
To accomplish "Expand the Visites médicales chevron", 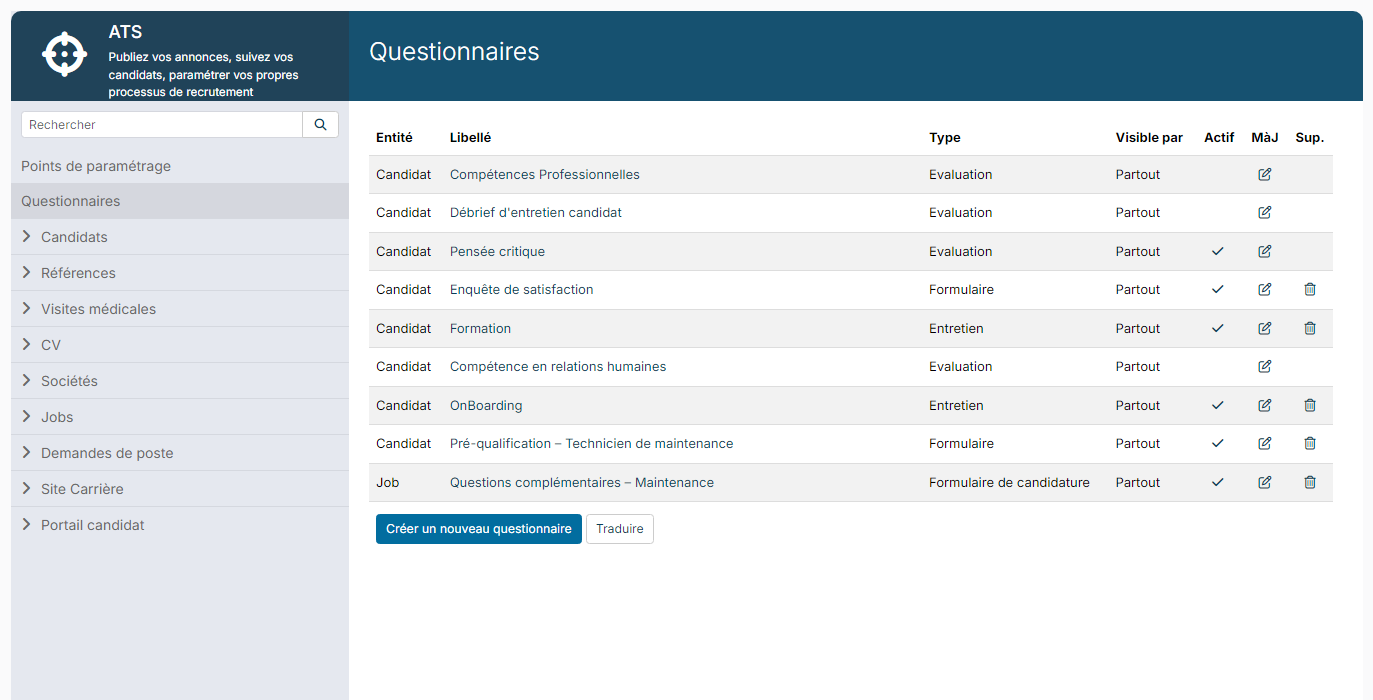I will pyautogui.click(x=27, y=309).
